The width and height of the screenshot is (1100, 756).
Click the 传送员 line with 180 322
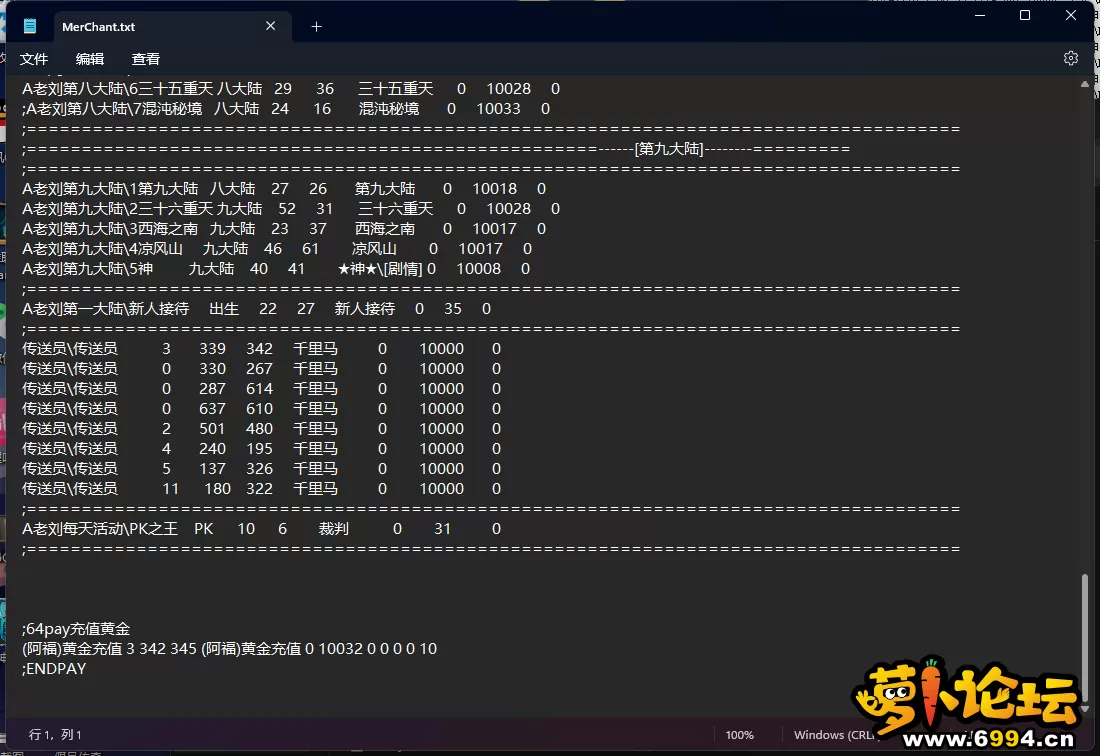261,489
